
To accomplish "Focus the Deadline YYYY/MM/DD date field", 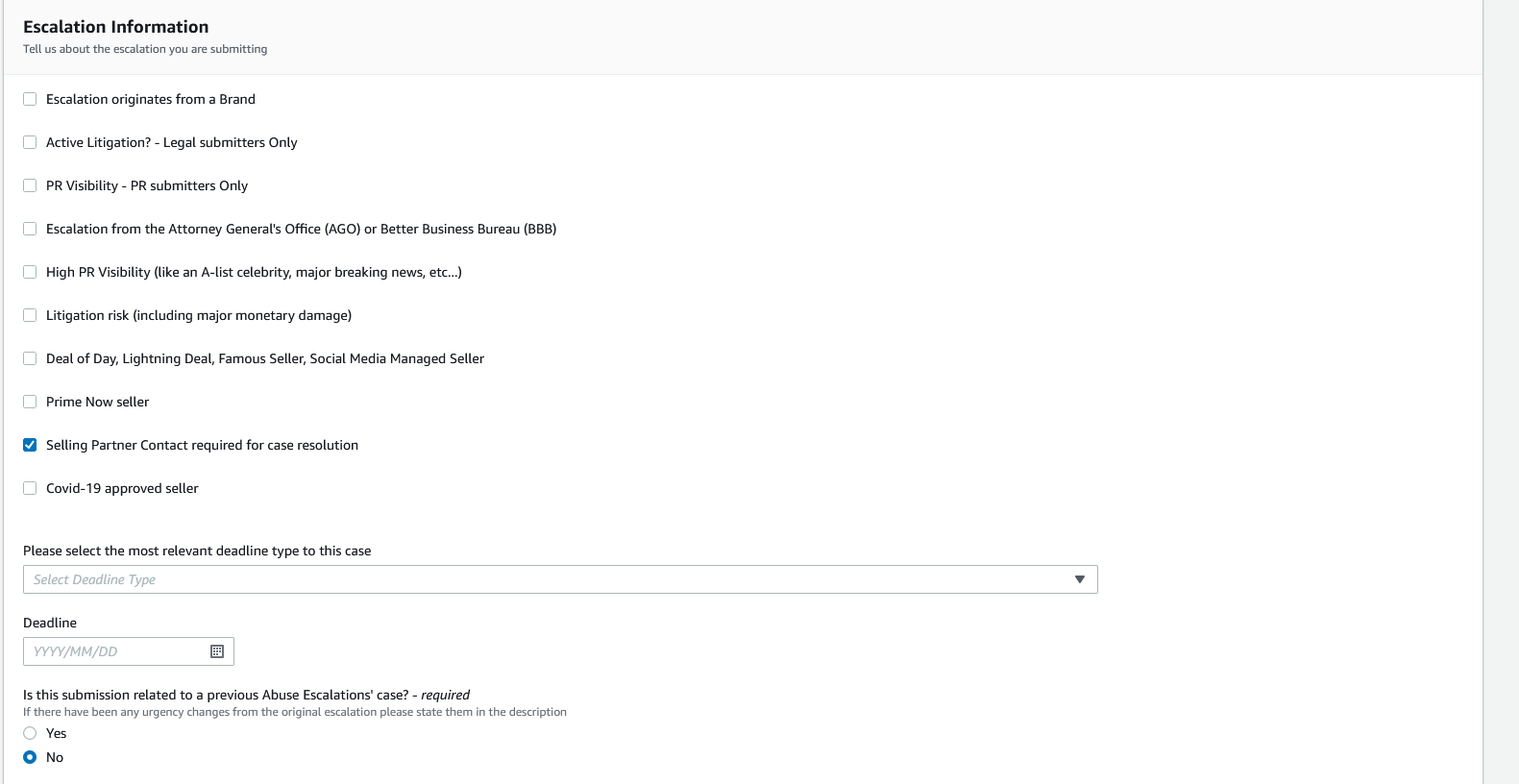I will click(129, 651).
